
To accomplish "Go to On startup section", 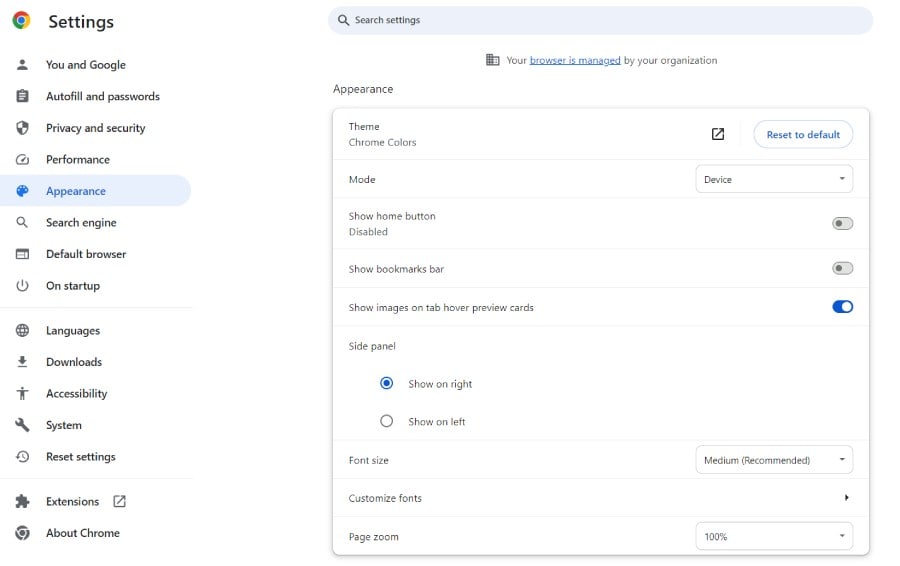I will (95, 285).
